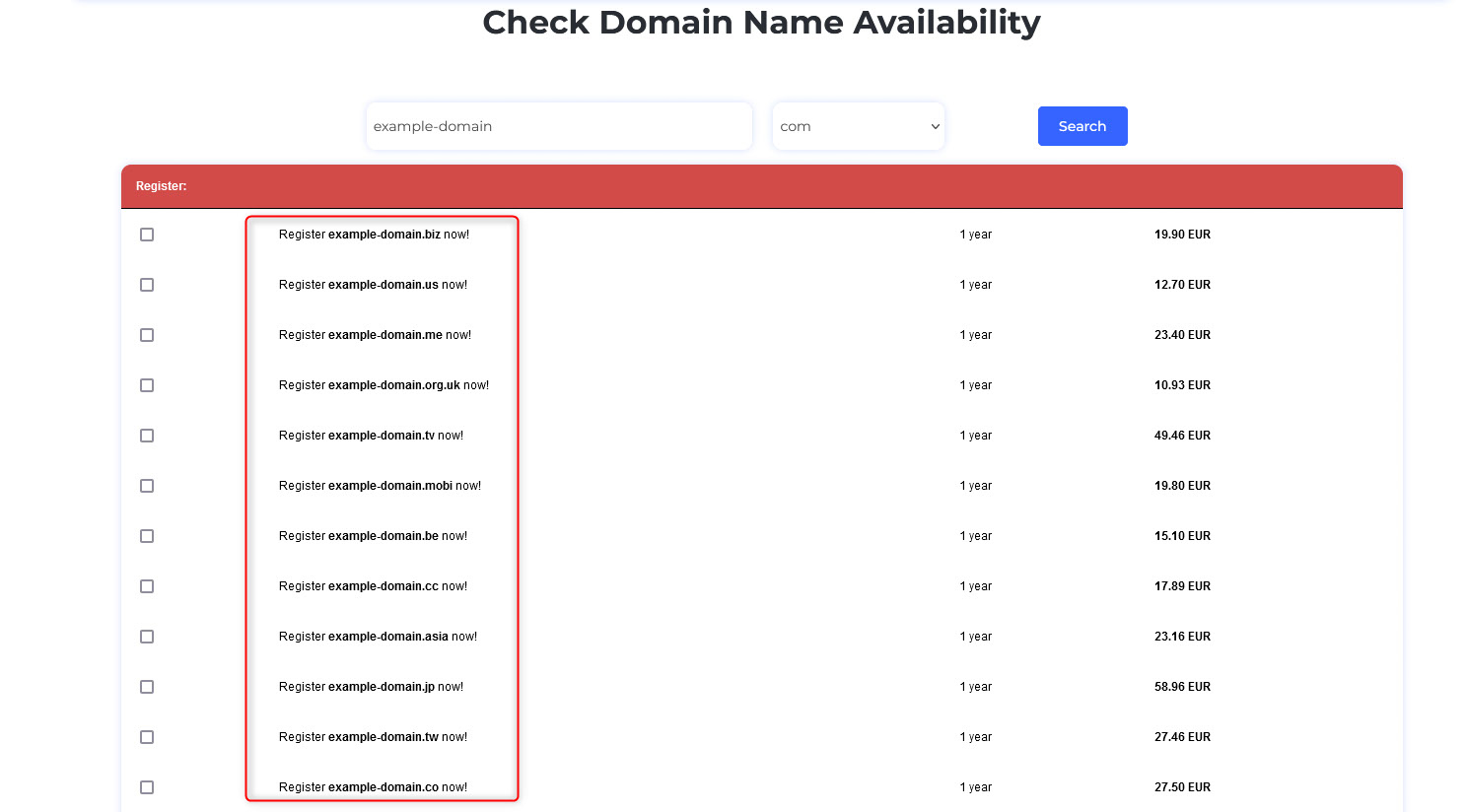Click Register example-domain.me now
This screenshot has height=812, width=1466.
point(375,335)
